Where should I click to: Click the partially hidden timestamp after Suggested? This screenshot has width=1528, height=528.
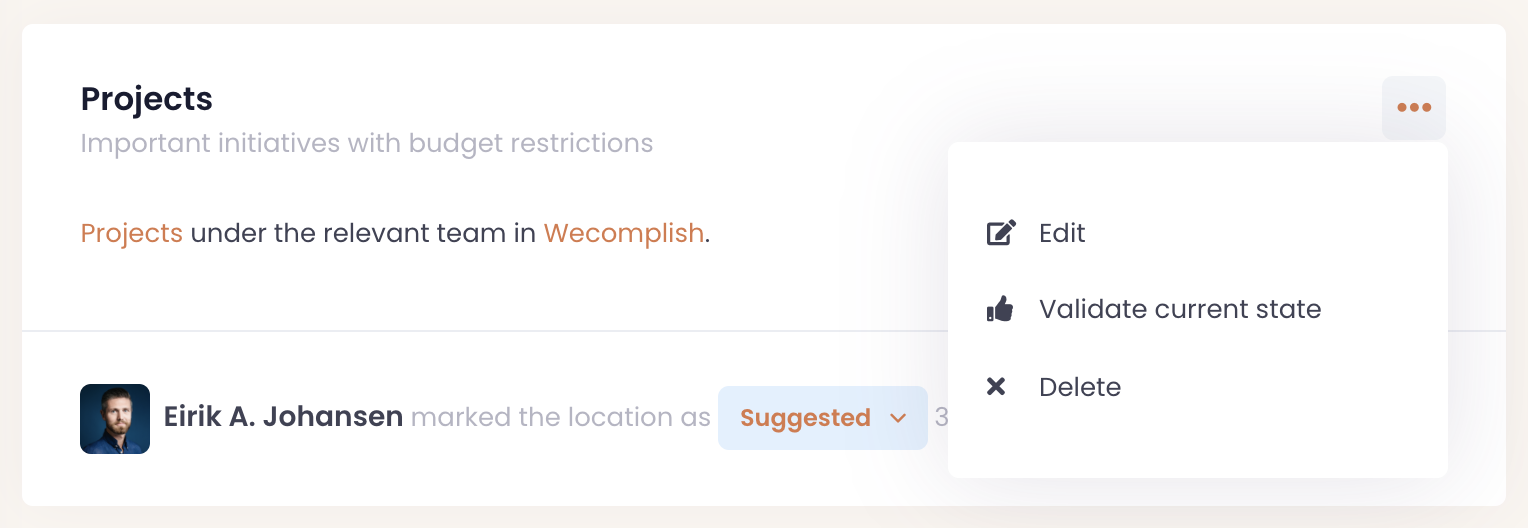click(x=940, y=418)
